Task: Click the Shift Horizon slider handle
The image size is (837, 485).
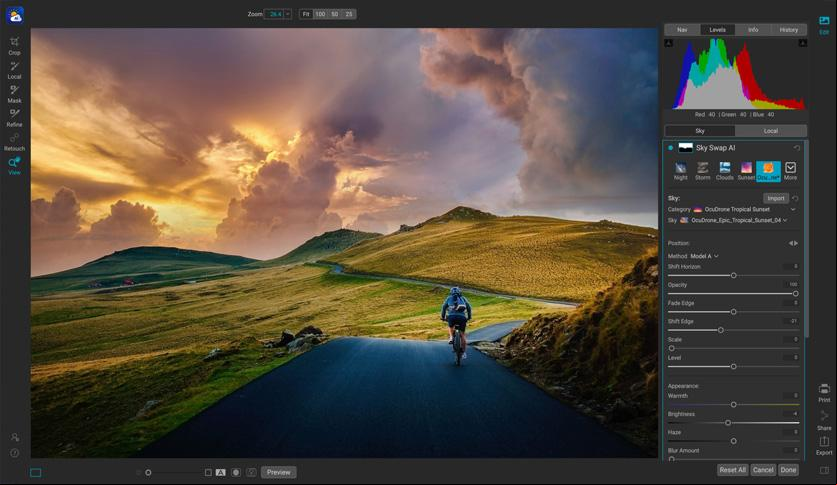Action: 733,275
